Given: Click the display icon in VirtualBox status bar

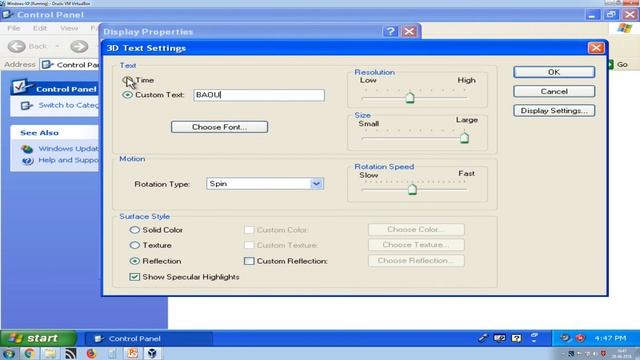Looking at the screenshot, I should pos(499,338).
